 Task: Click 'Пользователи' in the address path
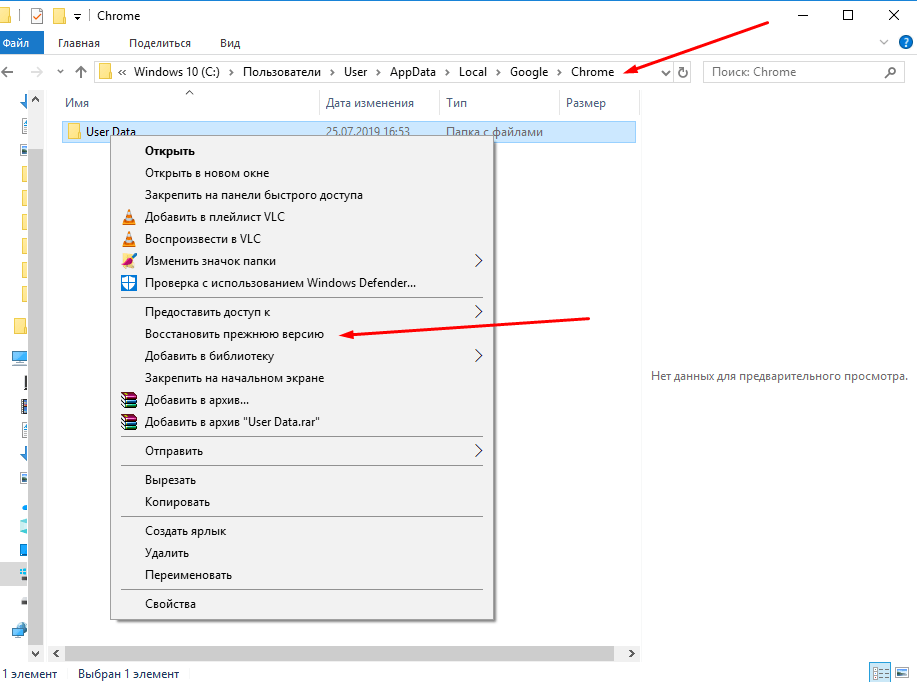pyautogui.click(x=282, y=72)
